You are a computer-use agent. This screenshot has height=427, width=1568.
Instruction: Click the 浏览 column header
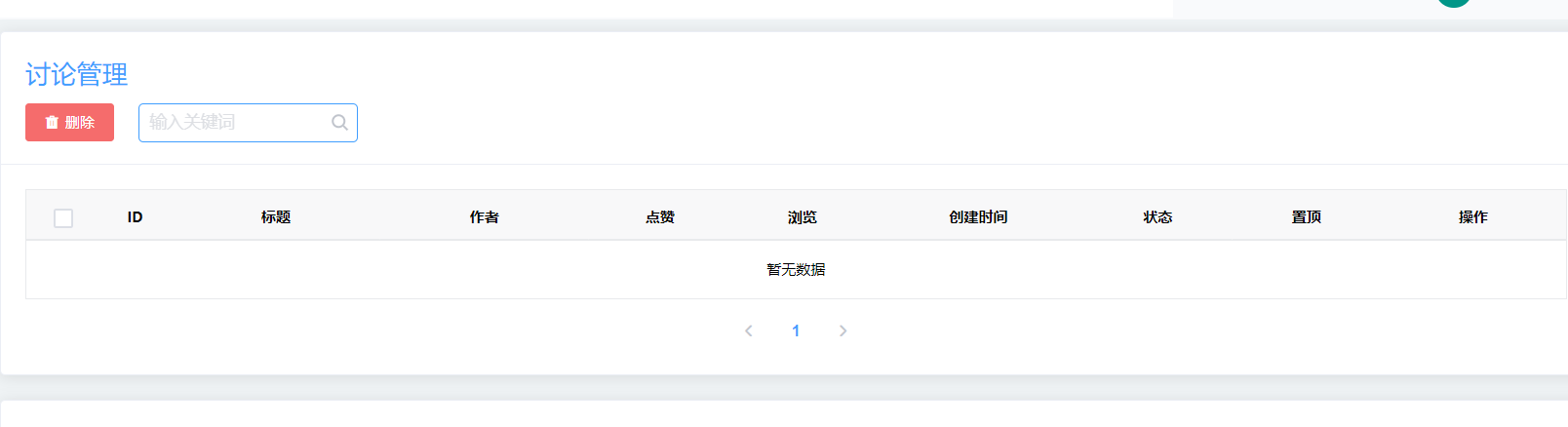click(803, 216)
